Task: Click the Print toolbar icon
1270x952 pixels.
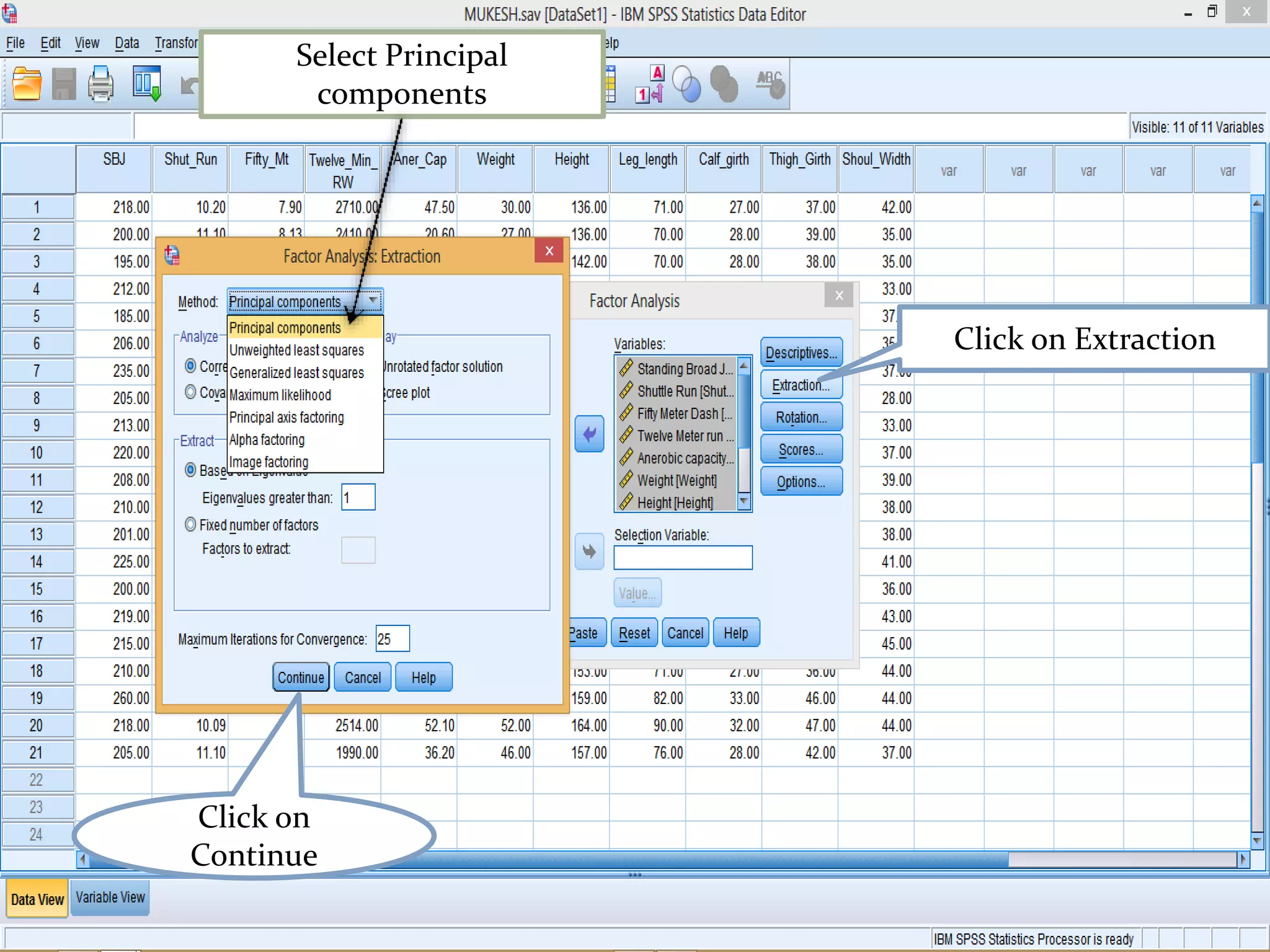Action: (100, 83)
